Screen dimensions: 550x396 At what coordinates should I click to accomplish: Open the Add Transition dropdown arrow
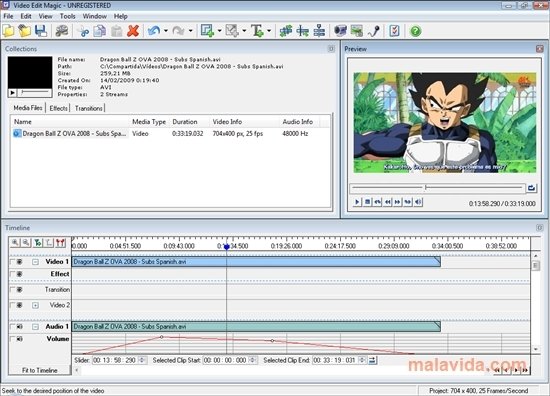[244, 31]
